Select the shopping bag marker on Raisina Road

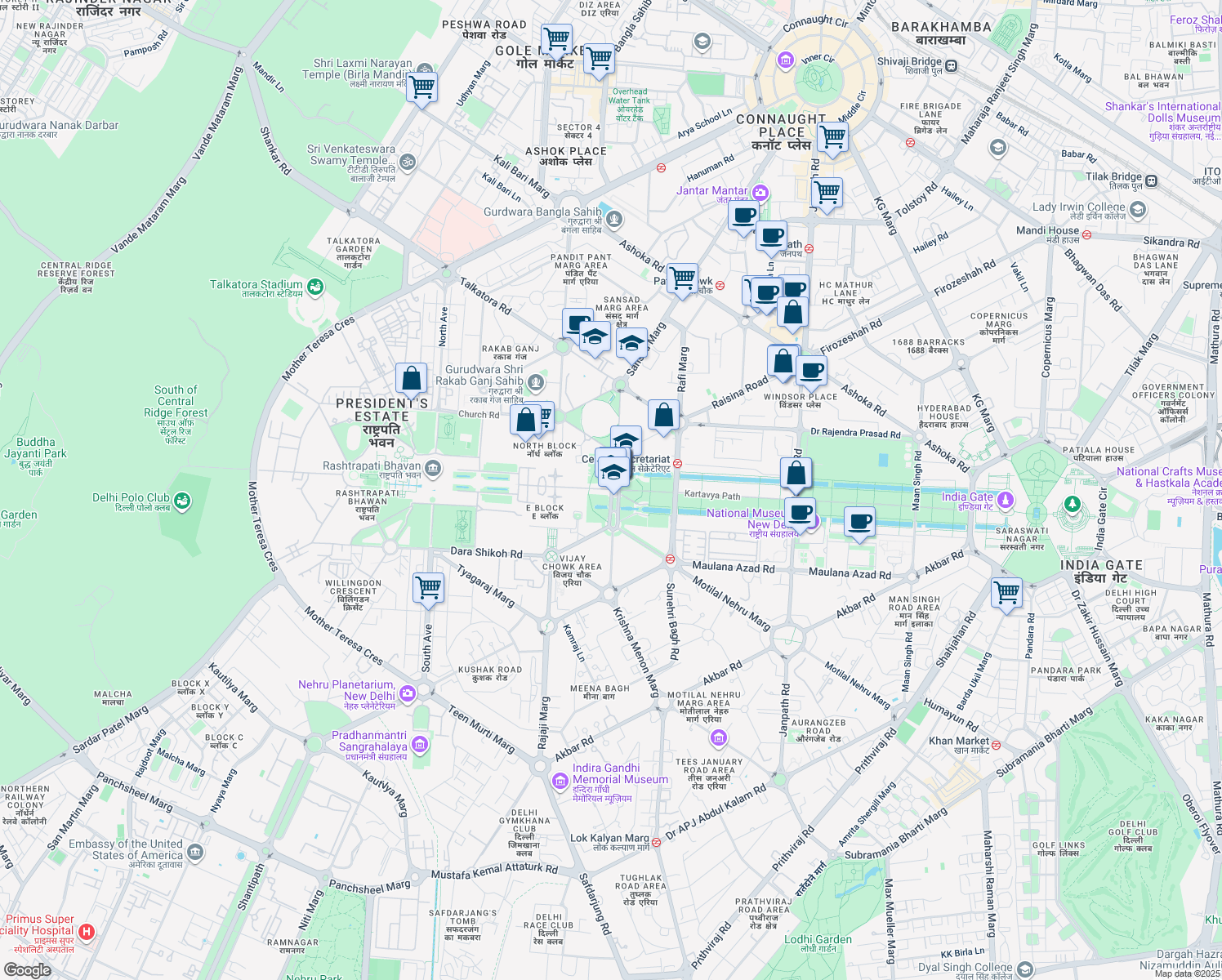(783, 360)
